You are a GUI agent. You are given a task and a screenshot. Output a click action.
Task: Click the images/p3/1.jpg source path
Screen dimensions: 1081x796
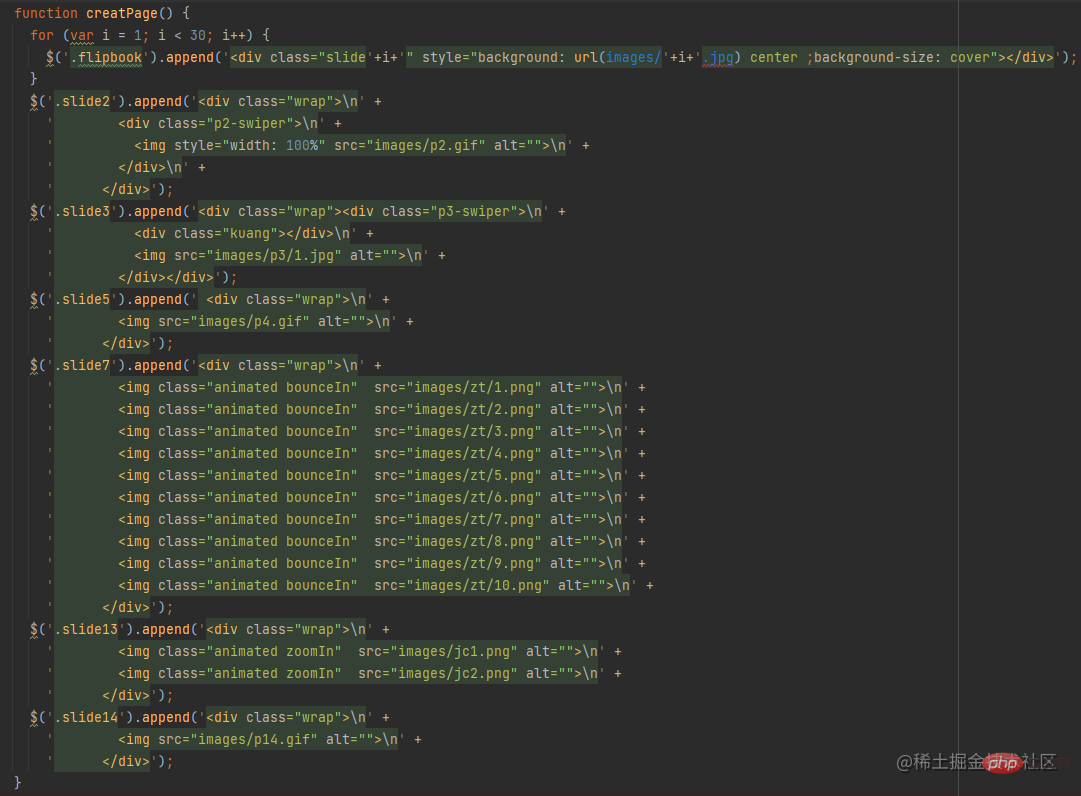coord(290,255)
